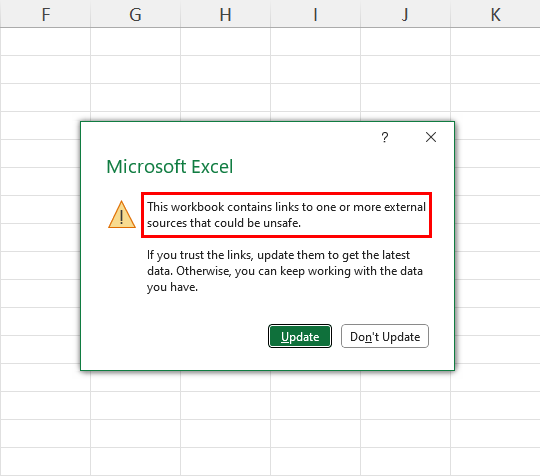Image resolution: width=540 pixels, height=476 pixels.
Task: Select column G header
Action: 135,14
